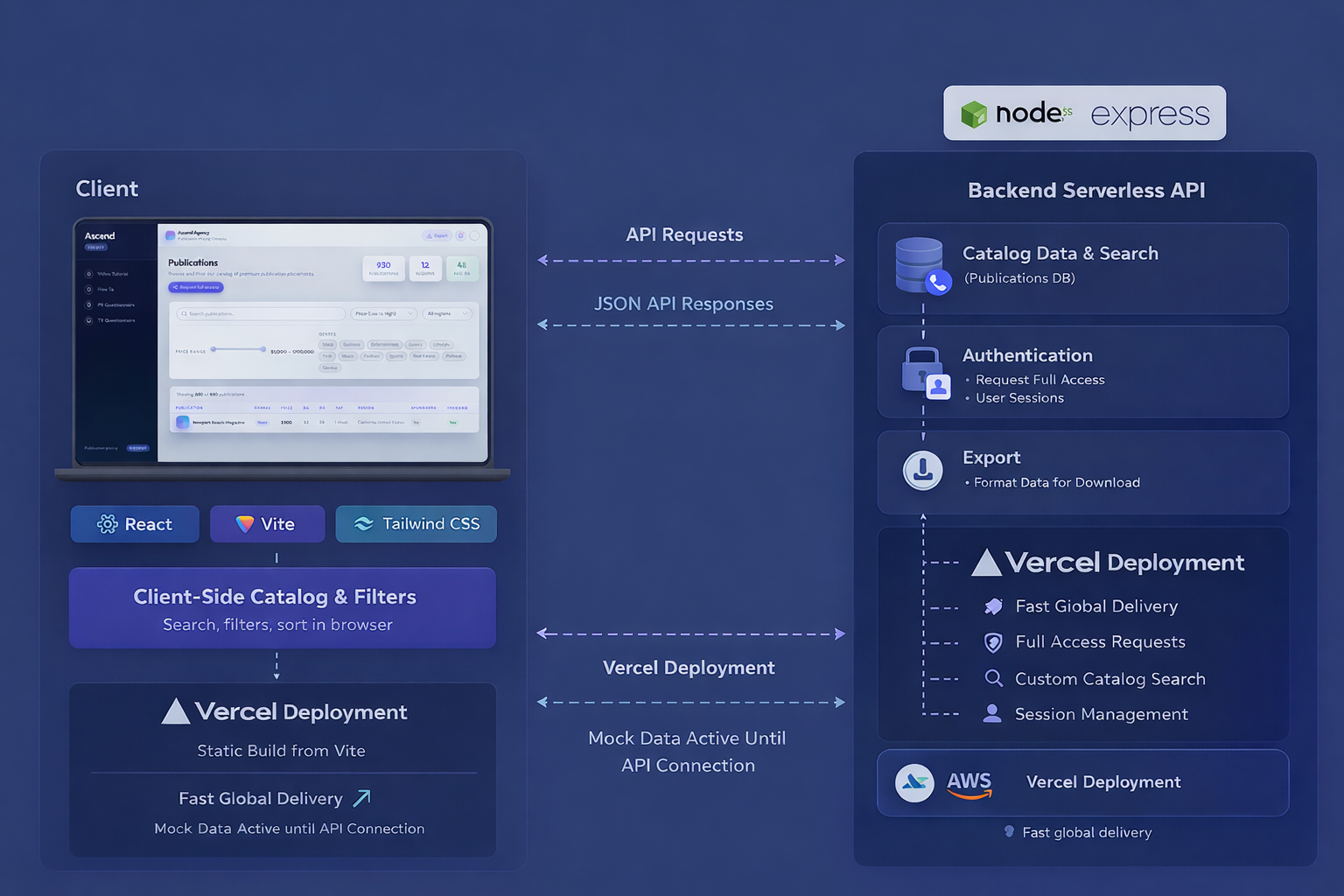Click the Session Management user icon
Screen dimensions: 1344x896
(992, 714)
